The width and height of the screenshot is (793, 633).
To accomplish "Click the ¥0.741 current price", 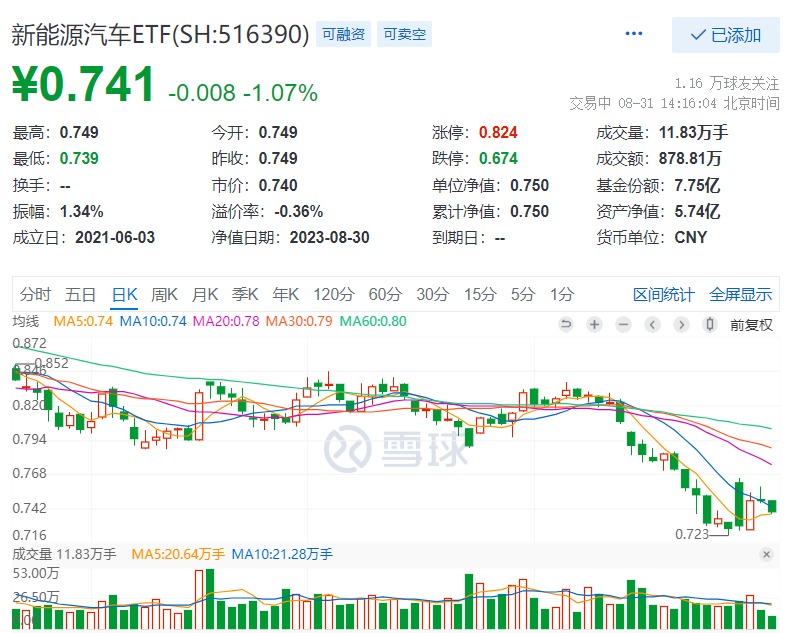I will pos(83,84).
